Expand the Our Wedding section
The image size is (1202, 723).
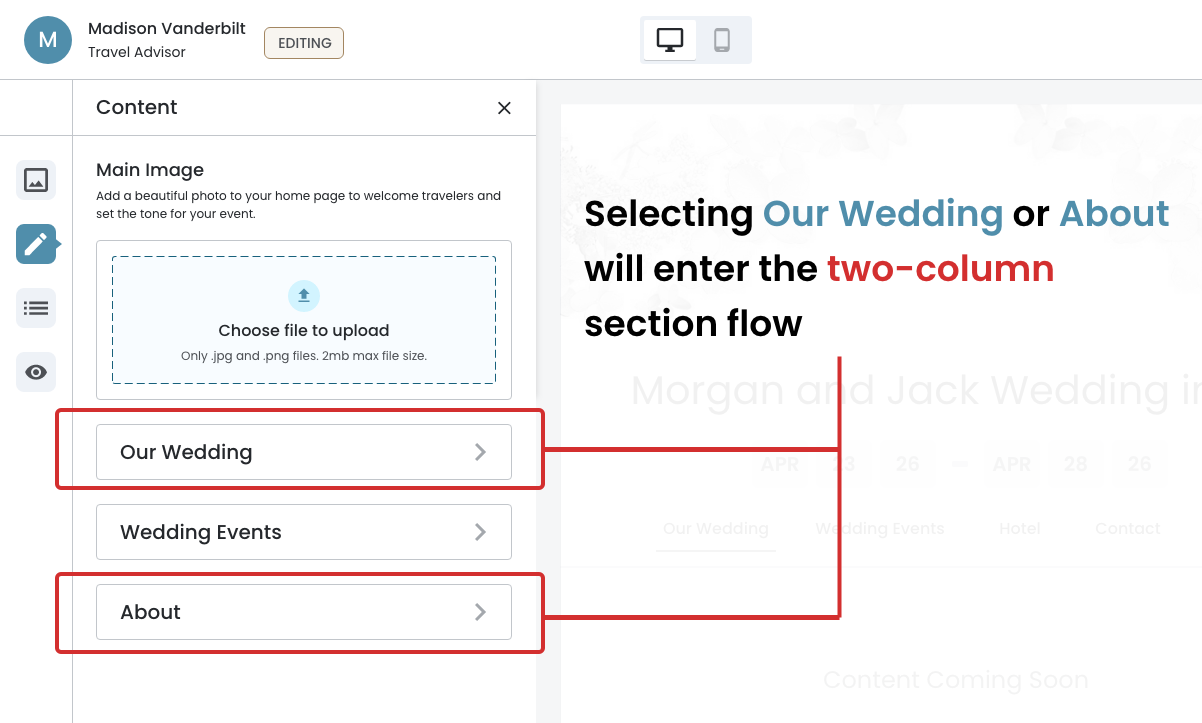(x=303, y=452)
